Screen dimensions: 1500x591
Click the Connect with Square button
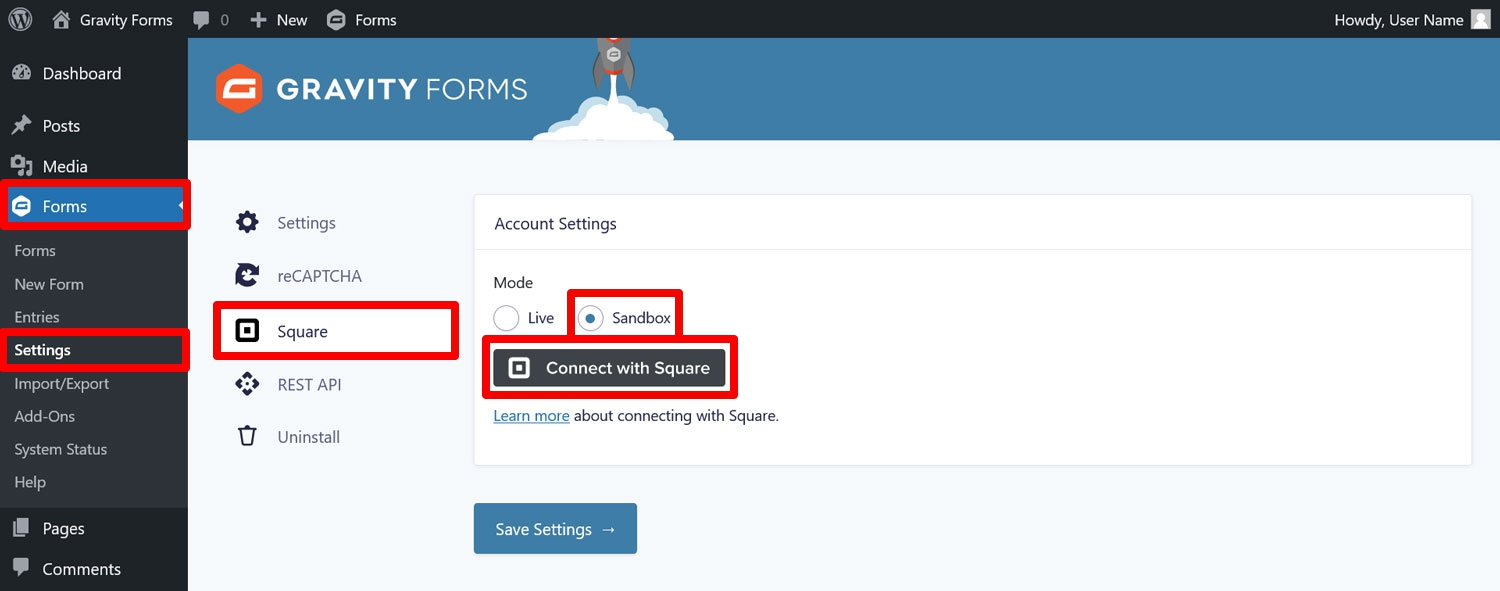pos(609,368)
